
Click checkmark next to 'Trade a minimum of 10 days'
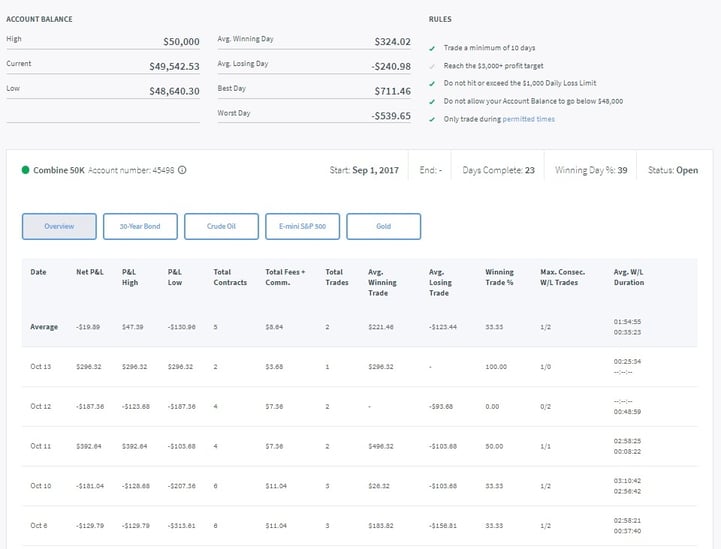click(x=432, y=48)
